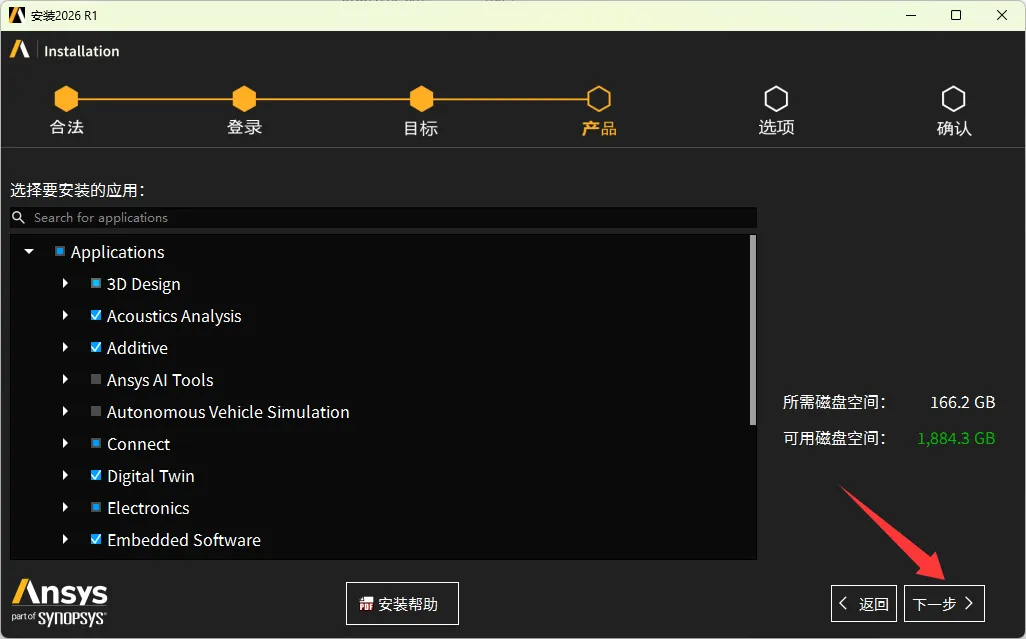Viewport: 1026px width, 639px height.
Task: Maximize the installer window
Action: tap(956, 15)
